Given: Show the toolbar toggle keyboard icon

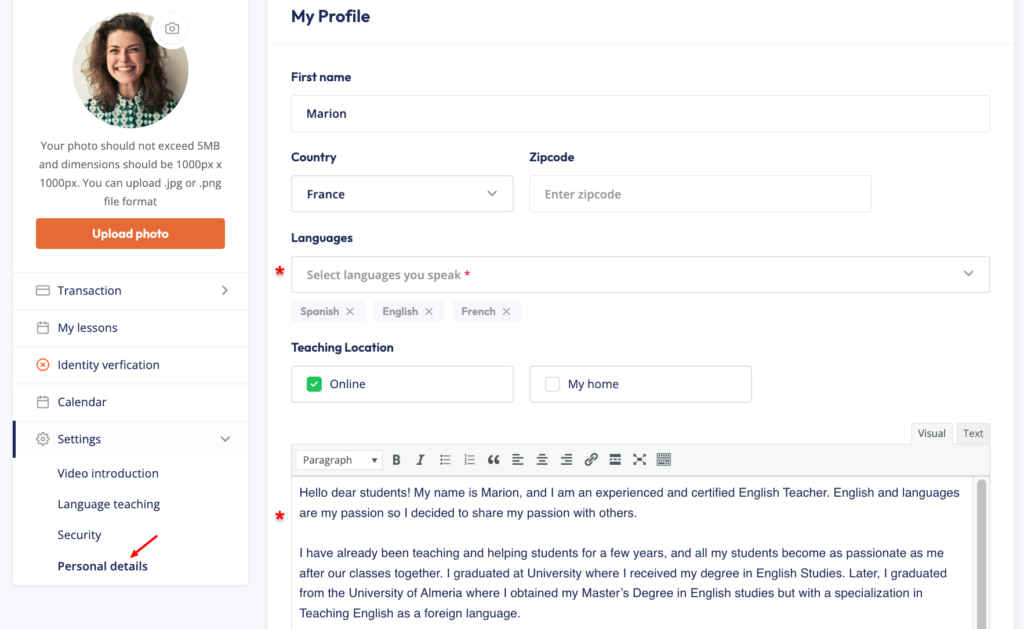Looking at the screenshot, I should pos(664,460).
